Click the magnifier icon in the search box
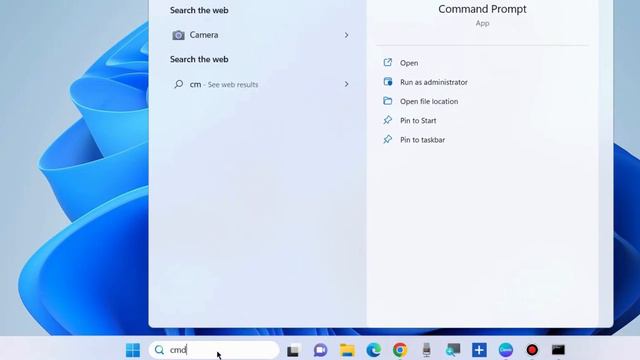Image resolution: width=640 pixels, height=360 pixels. click(160, 350)
